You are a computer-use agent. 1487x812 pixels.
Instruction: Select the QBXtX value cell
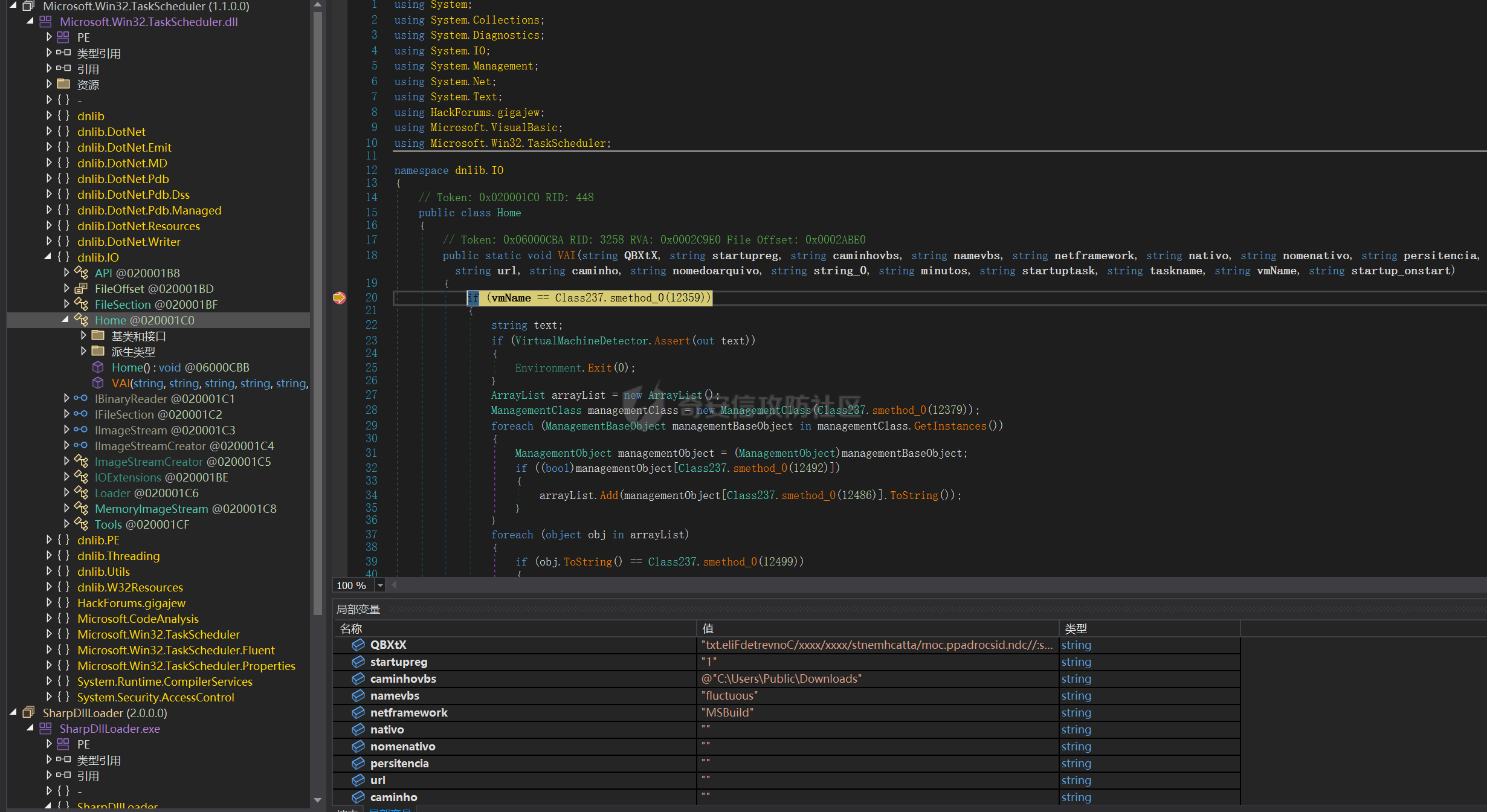click(x=877, y=645)
